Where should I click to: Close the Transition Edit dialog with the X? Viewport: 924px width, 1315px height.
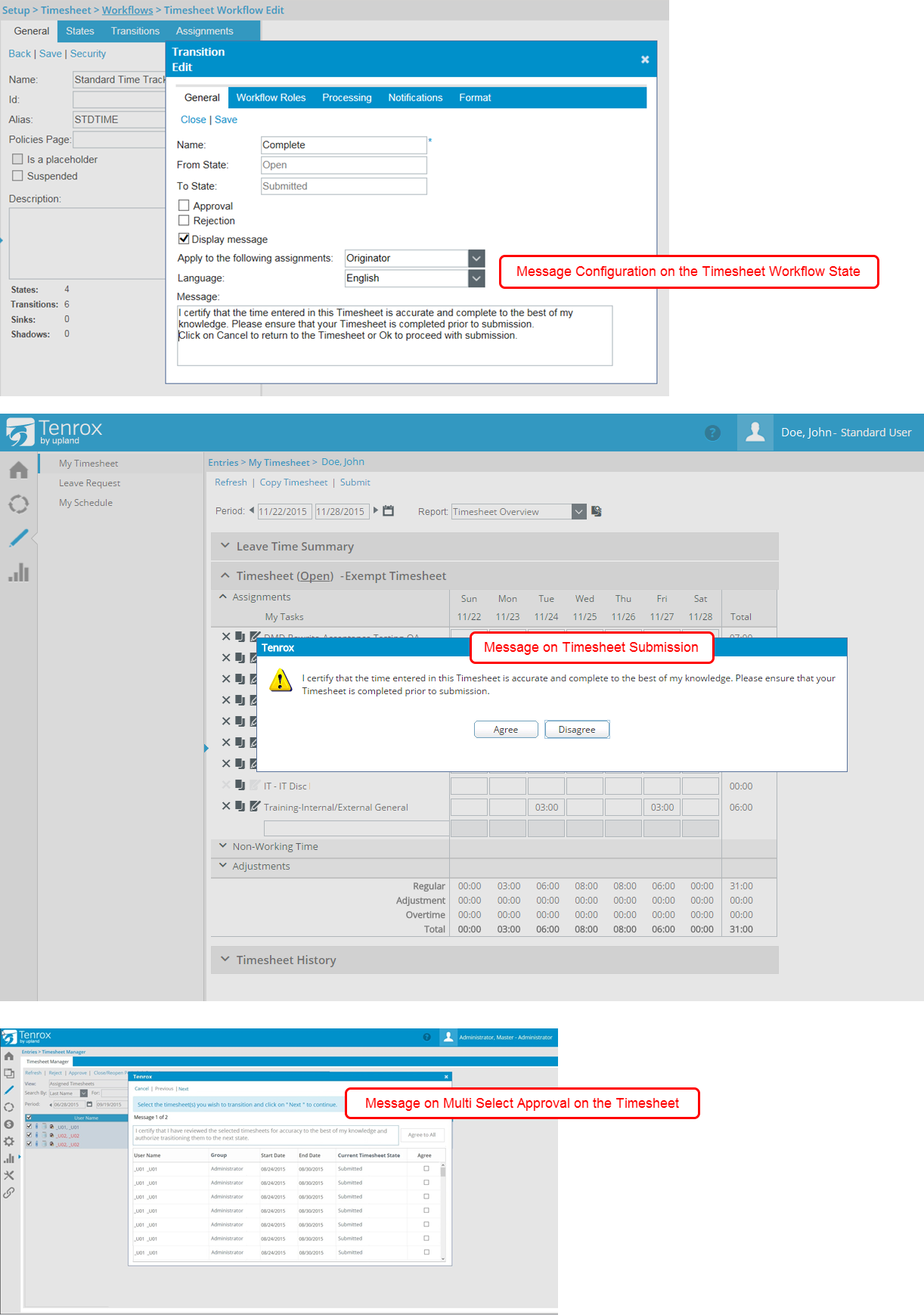645,59
